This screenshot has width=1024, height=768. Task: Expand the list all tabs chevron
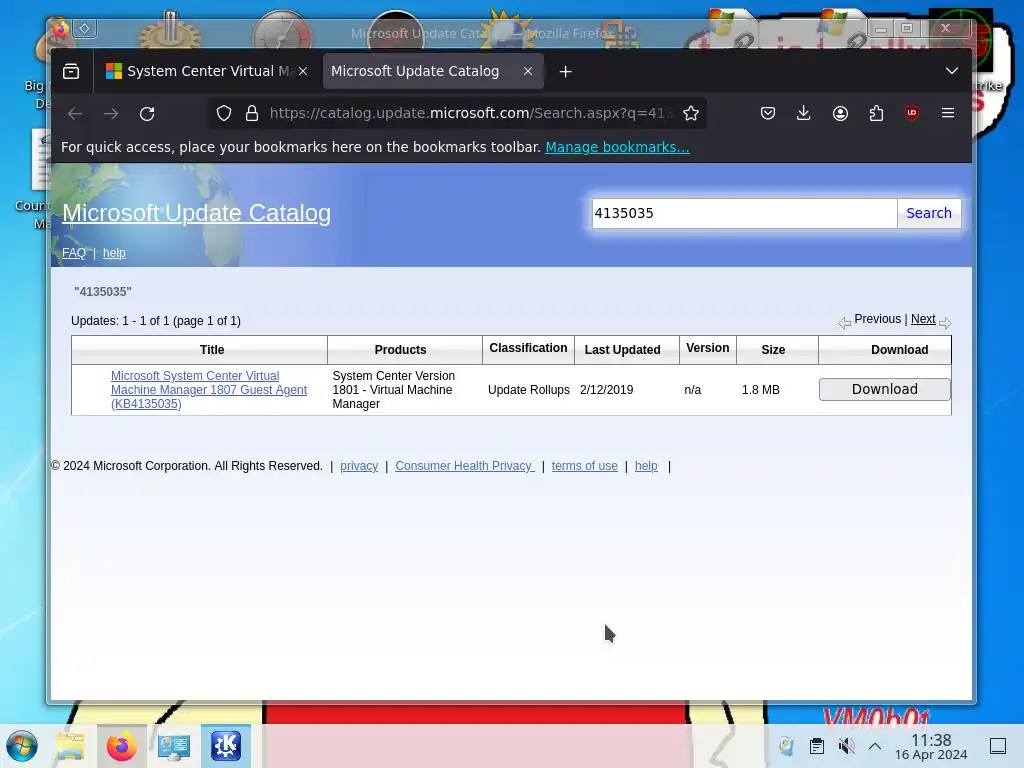pos(952,71)
